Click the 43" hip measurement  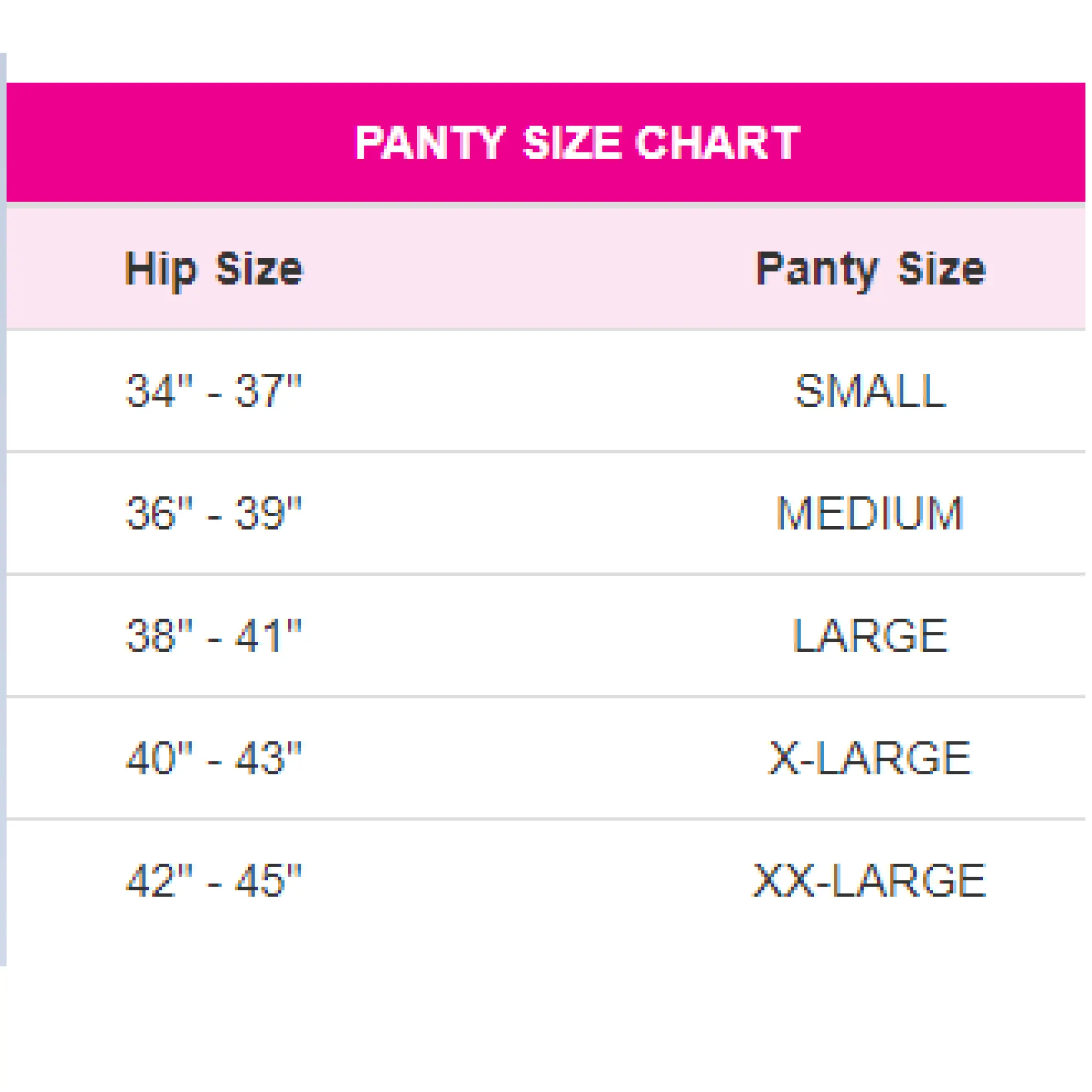268,757
